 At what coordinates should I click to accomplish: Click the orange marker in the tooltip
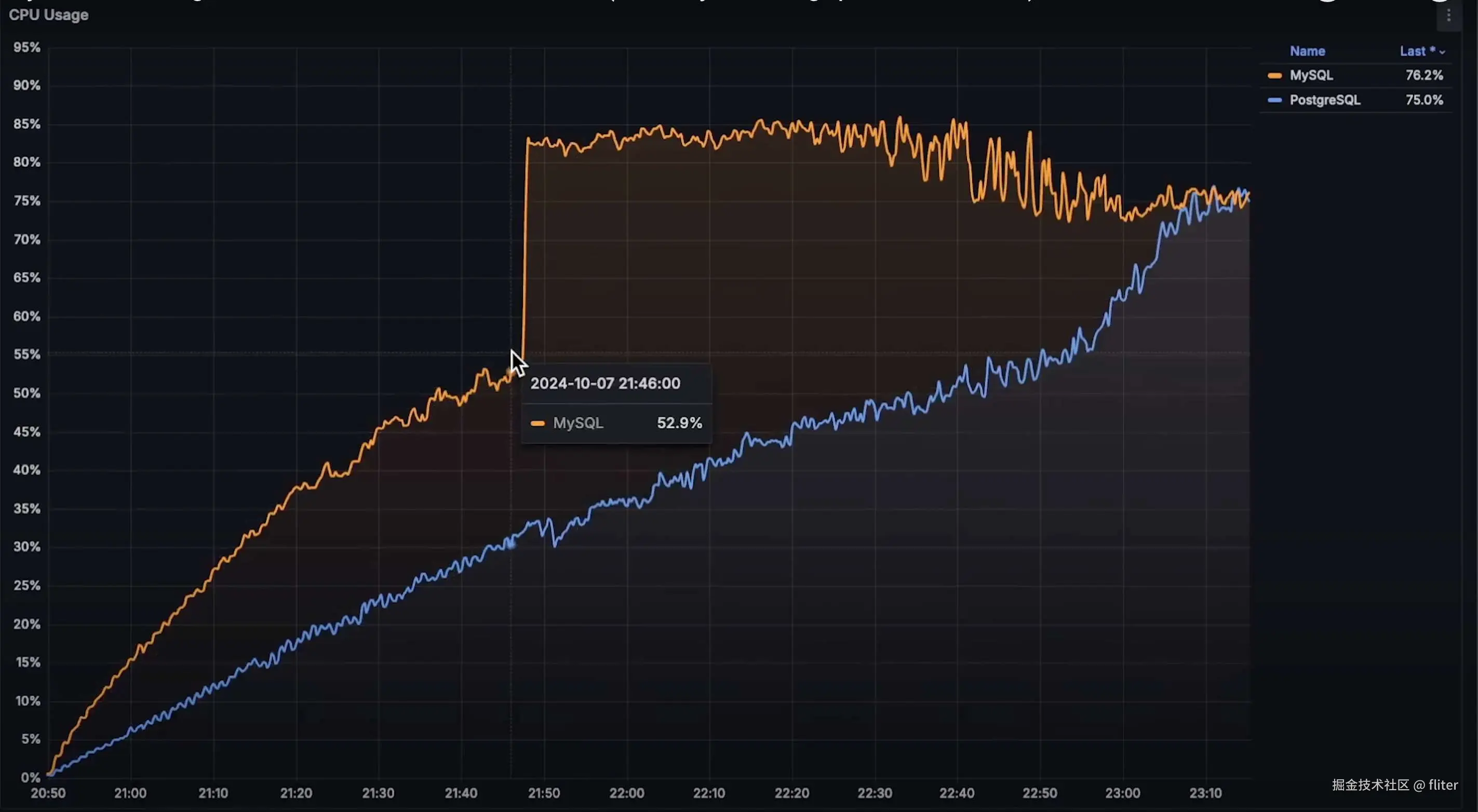click(x=537, y=423)
